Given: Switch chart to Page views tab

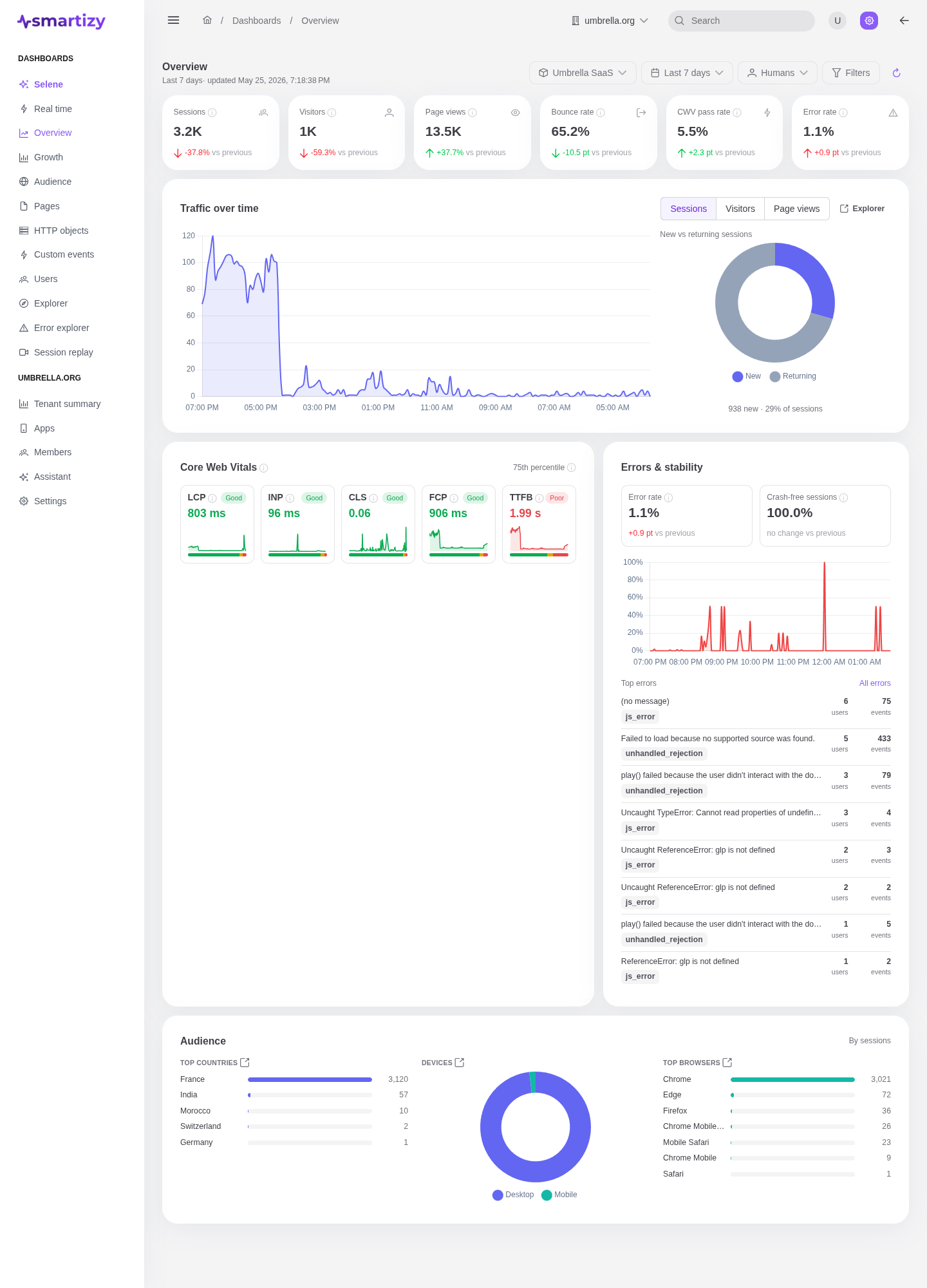Looking at the screenshot, I should [796, 209].
